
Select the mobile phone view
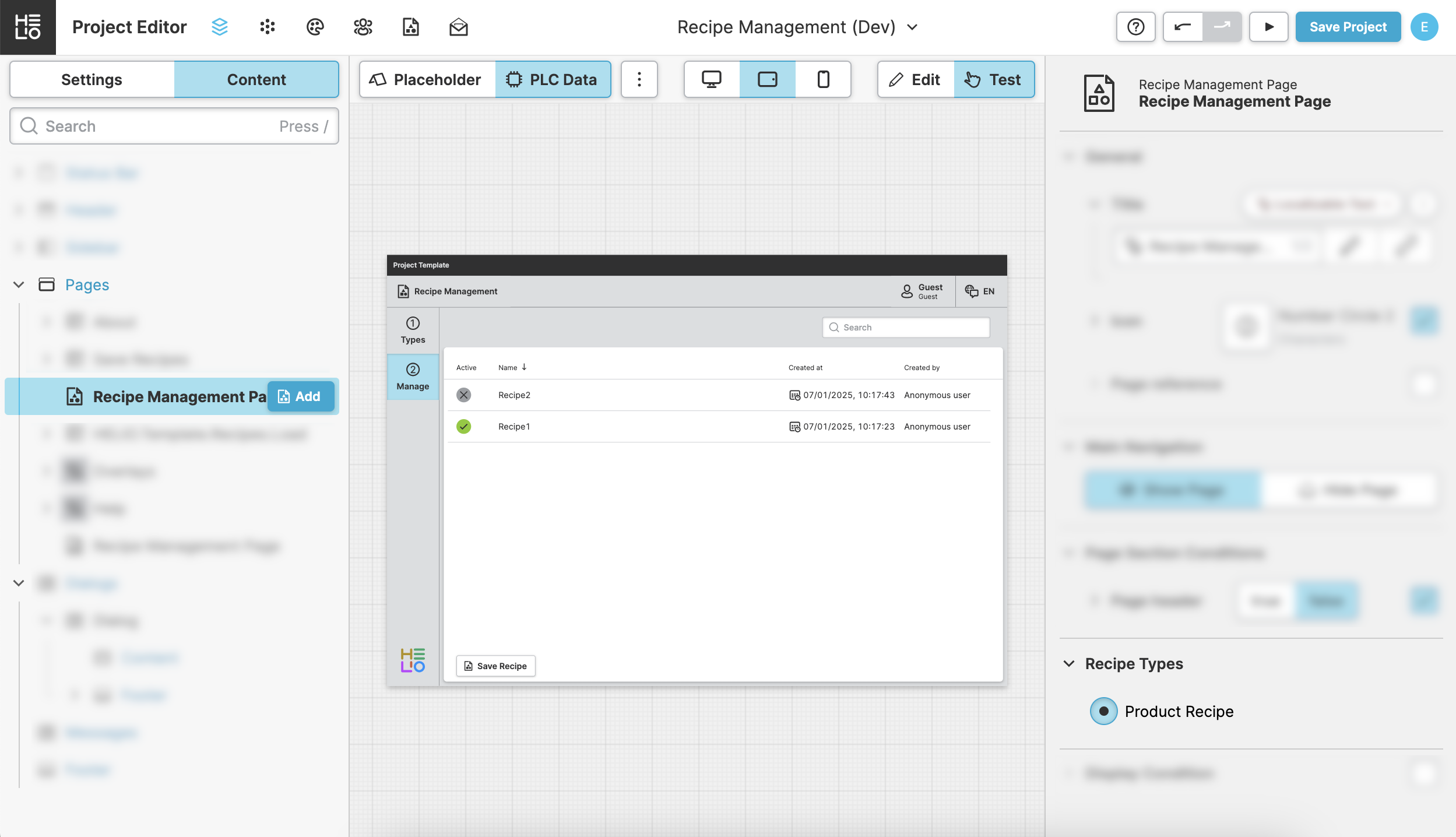(x=822, y=79)
